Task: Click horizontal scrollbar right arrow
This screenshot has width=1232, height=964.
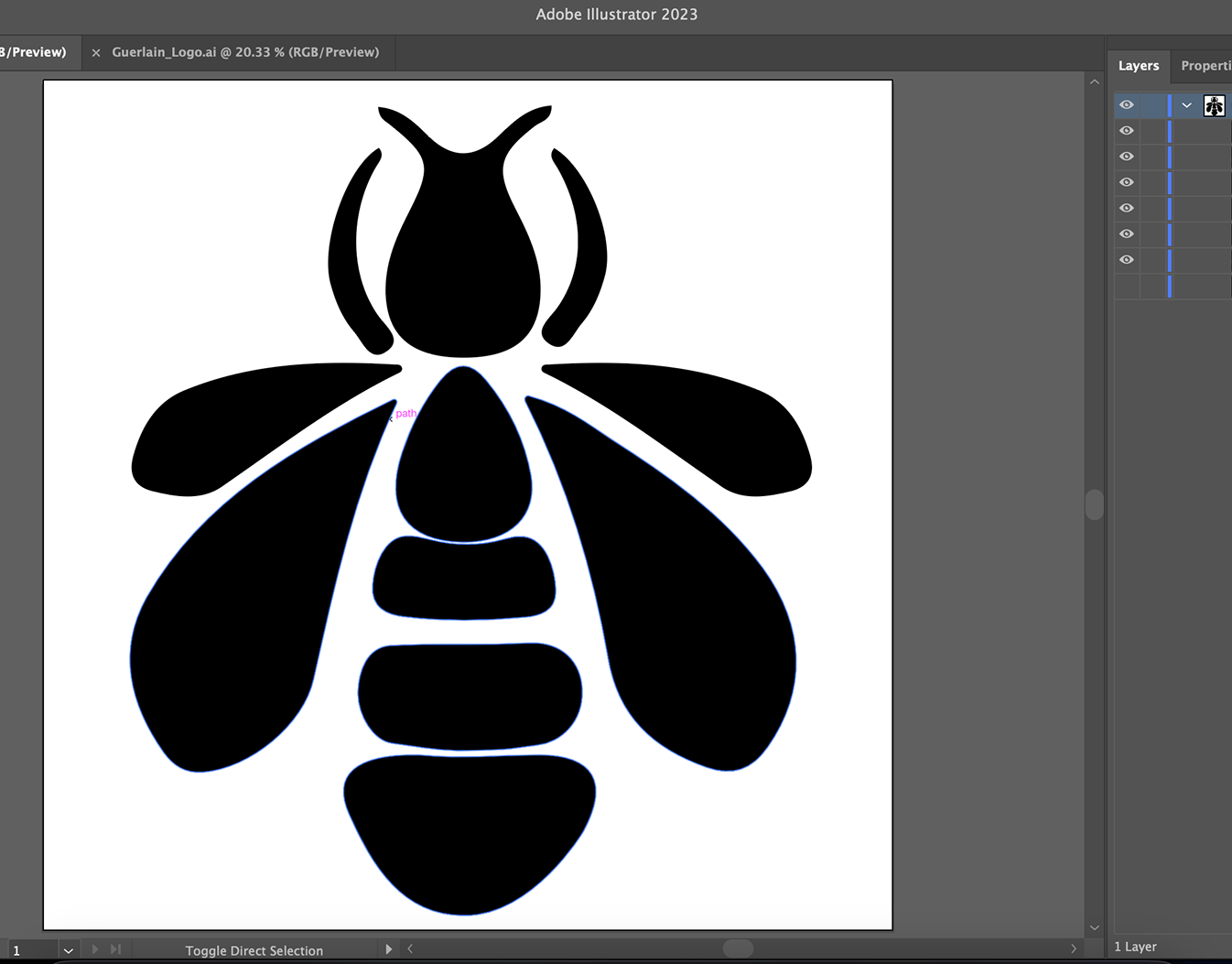Action: click(x=1074, y=949)
